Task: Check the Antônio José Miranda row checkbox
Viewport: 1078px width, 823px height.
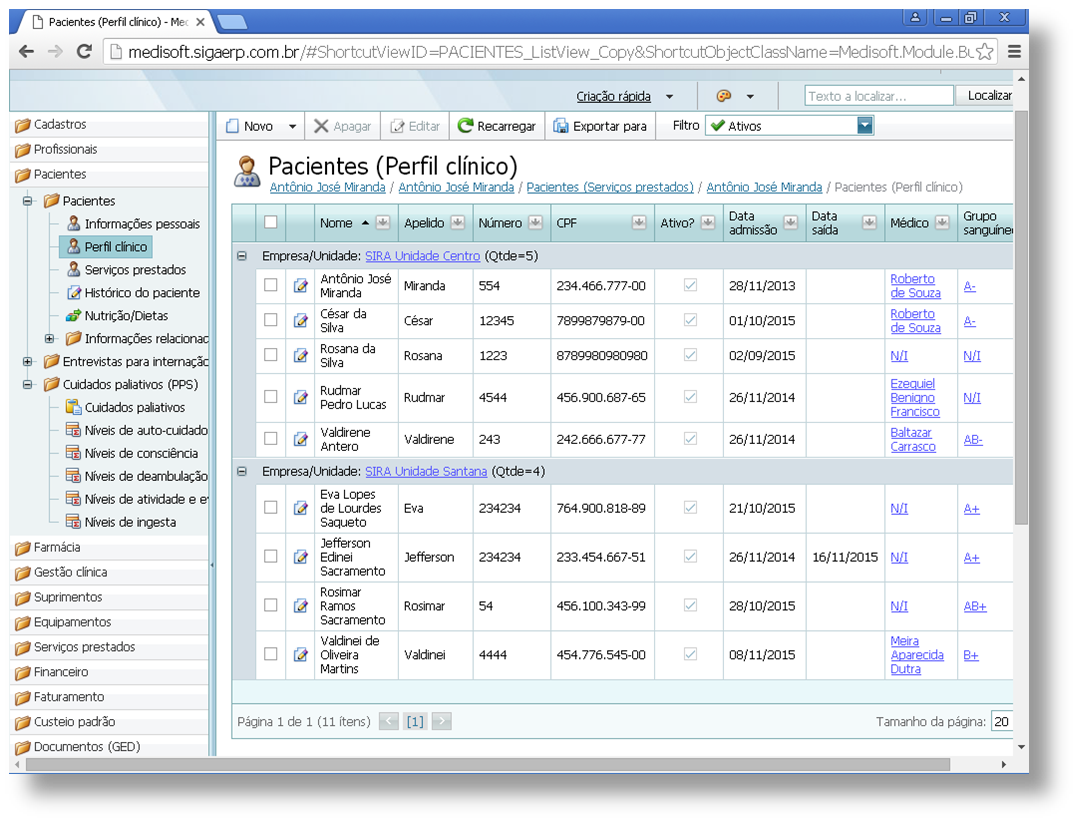Action: [x=271, y=285]
